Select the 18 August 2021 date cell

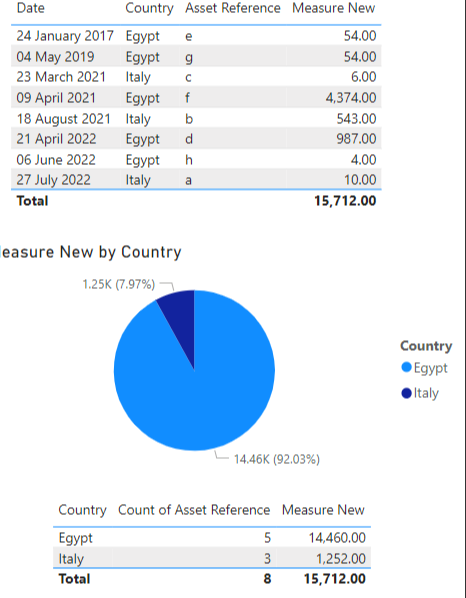[x=63, y=119]
